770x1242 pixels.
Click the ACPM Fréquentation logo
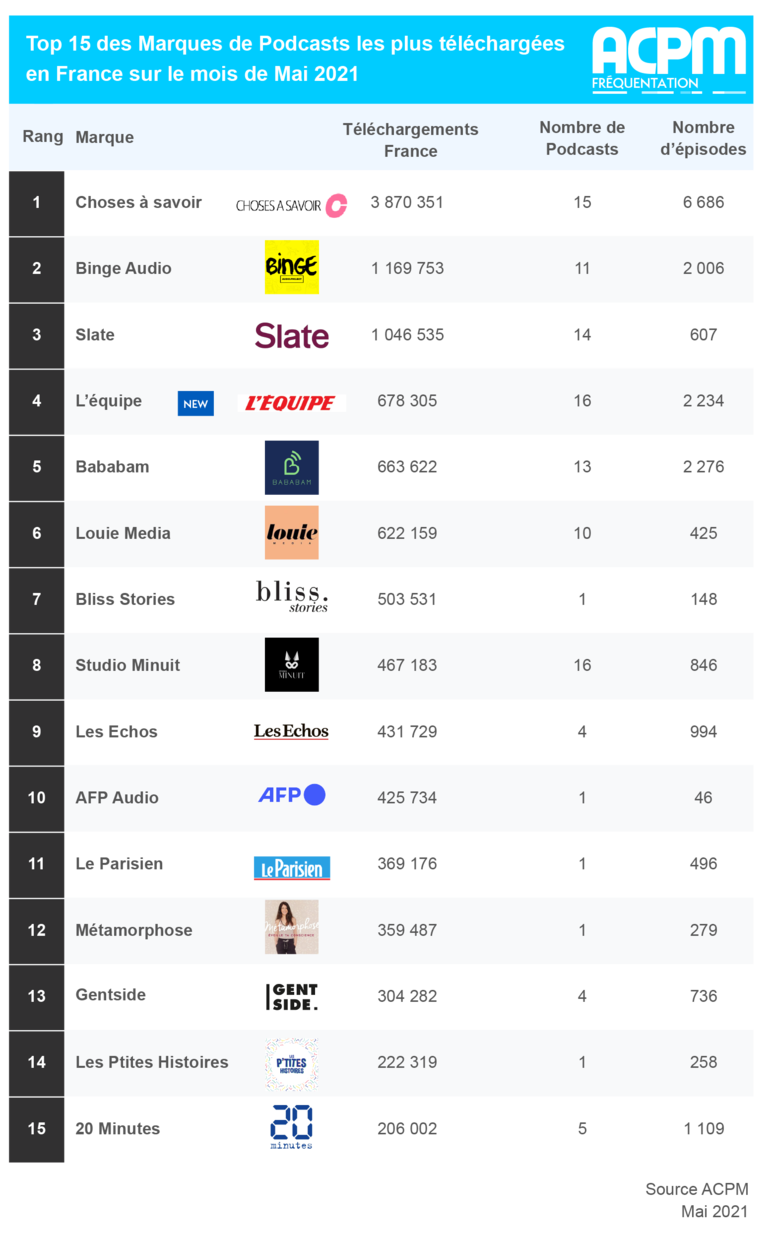click(669, 60)
